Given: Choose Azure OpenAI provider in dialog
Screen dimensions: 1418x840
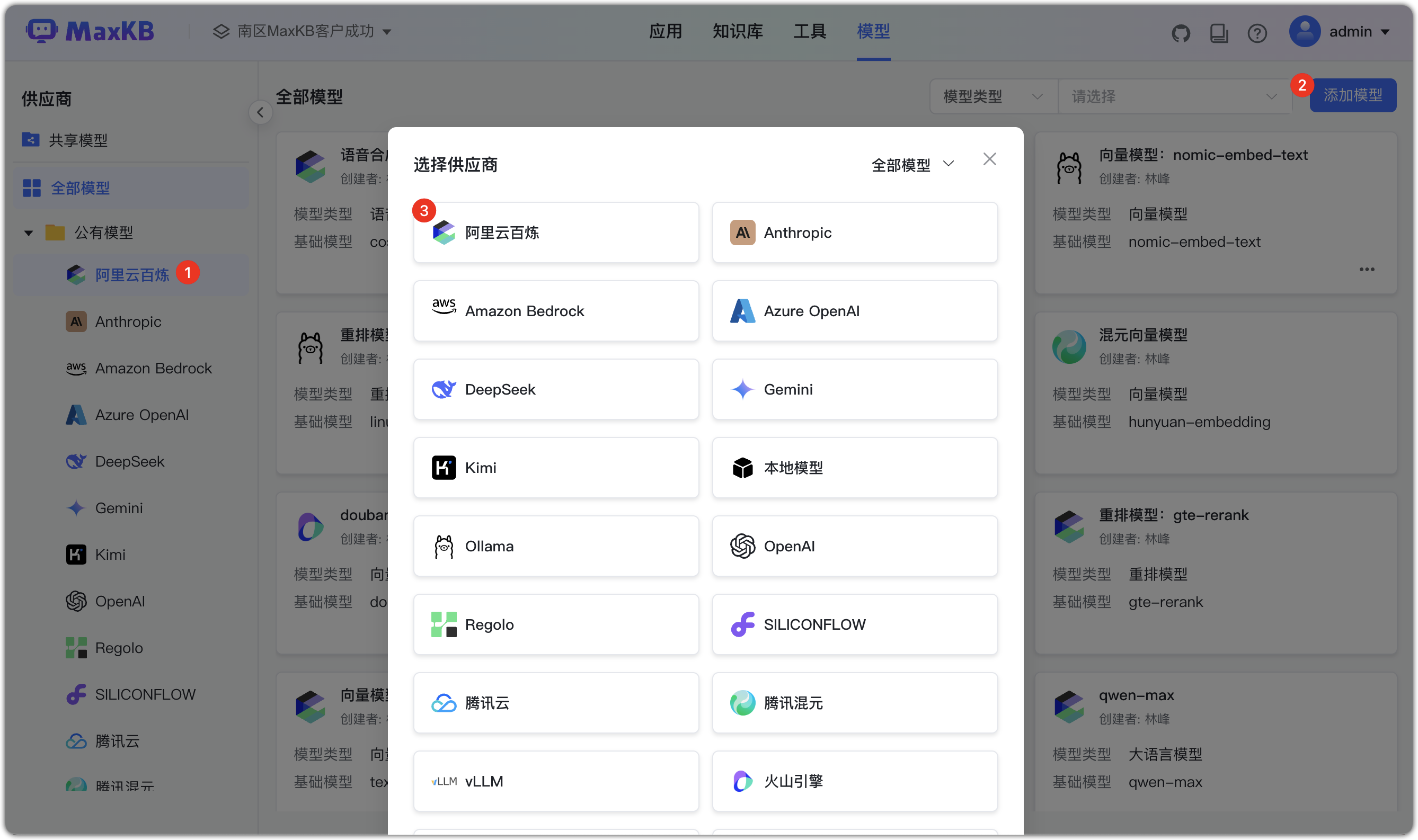Looking at the screenshot, I should tap(855, 311).
